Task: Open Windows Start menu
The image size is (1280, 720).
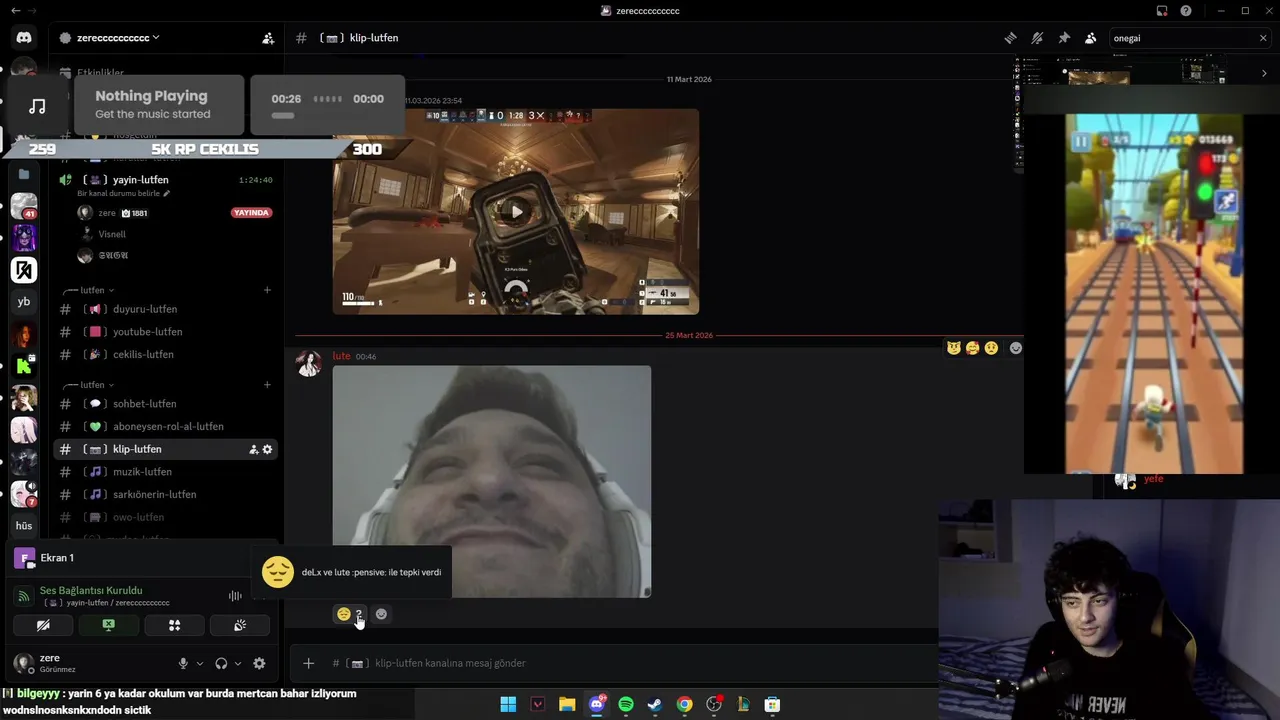Action: (508, 704)
